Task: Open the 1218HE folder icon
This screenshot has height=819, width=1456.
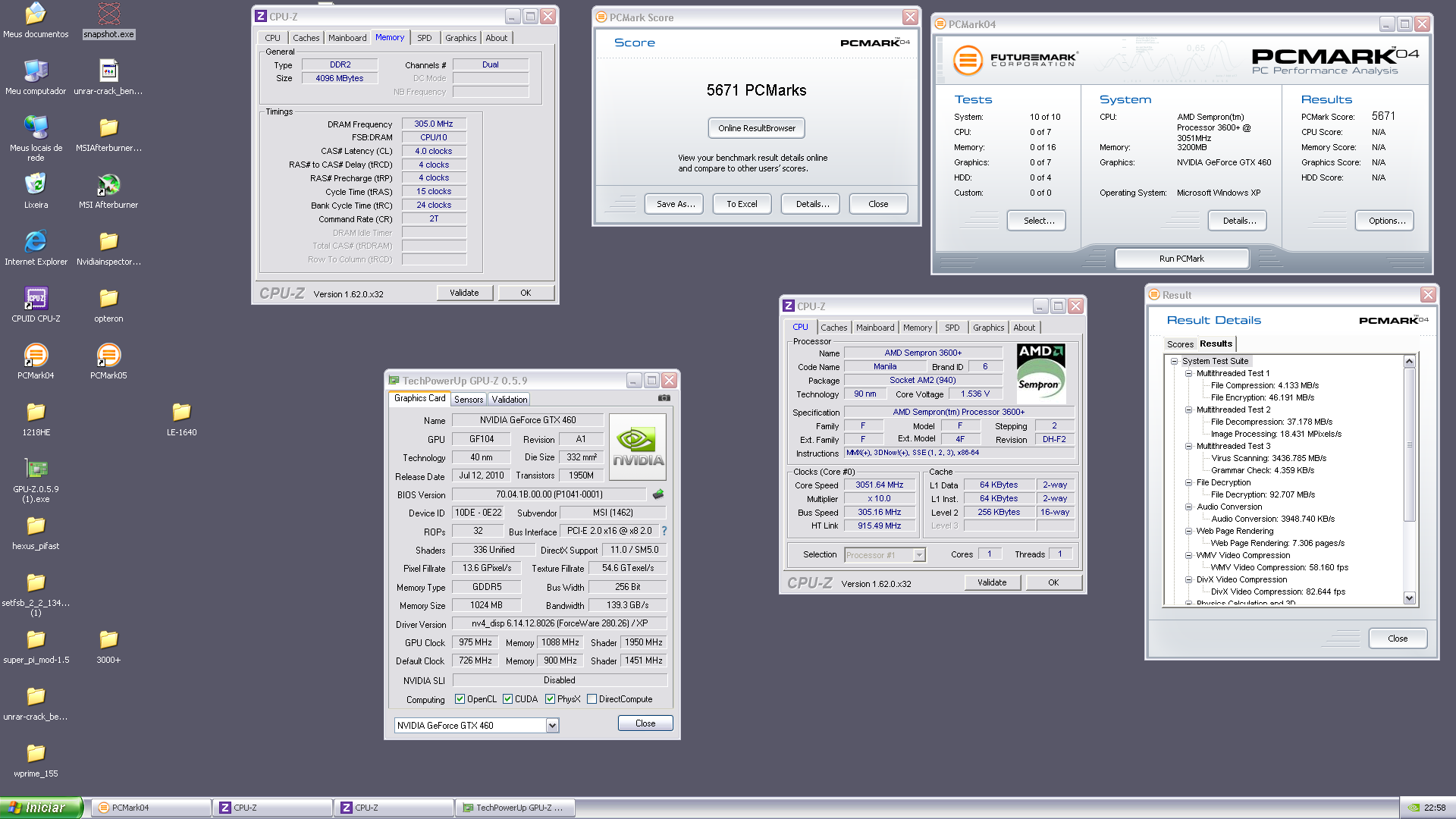Action: click(x=36, y=412)
